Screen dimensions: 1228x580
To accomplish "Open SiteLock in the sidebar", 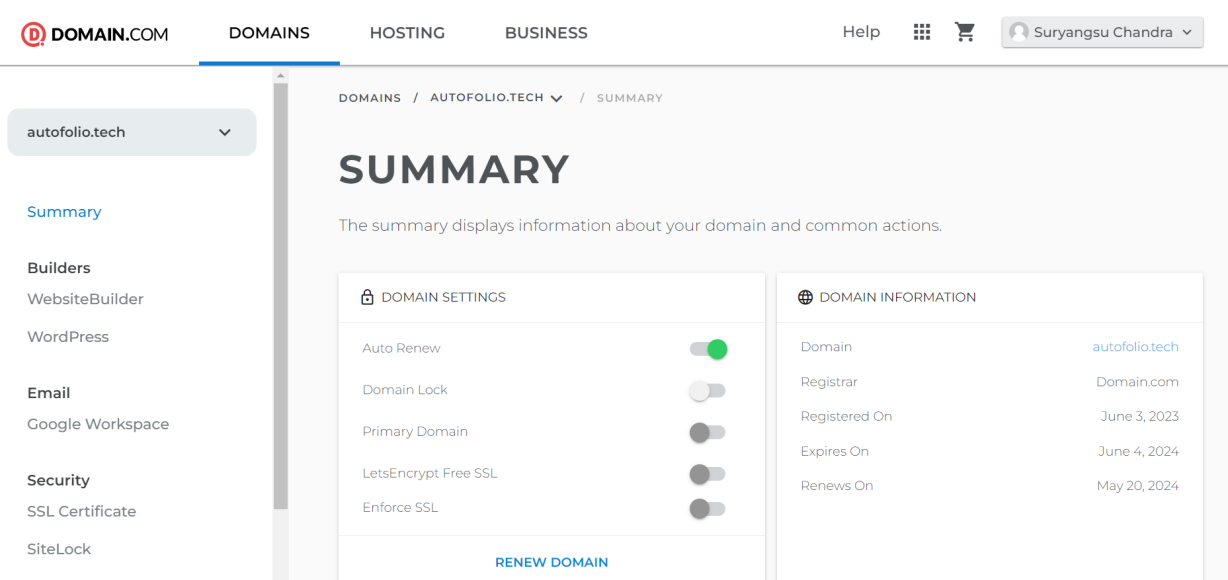I will (59, 549).
